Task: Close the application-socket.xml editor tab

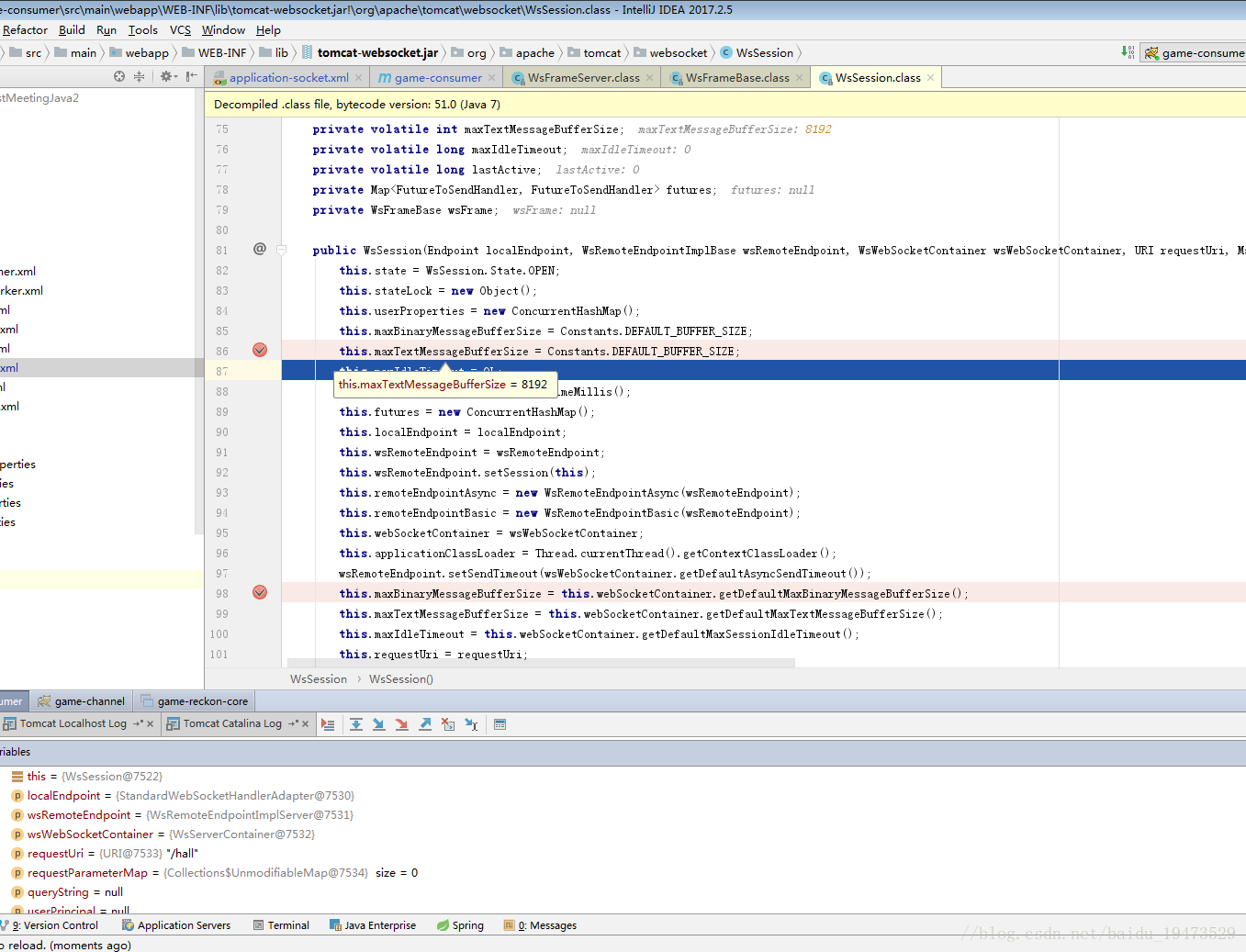Action: tap(359, 78)
